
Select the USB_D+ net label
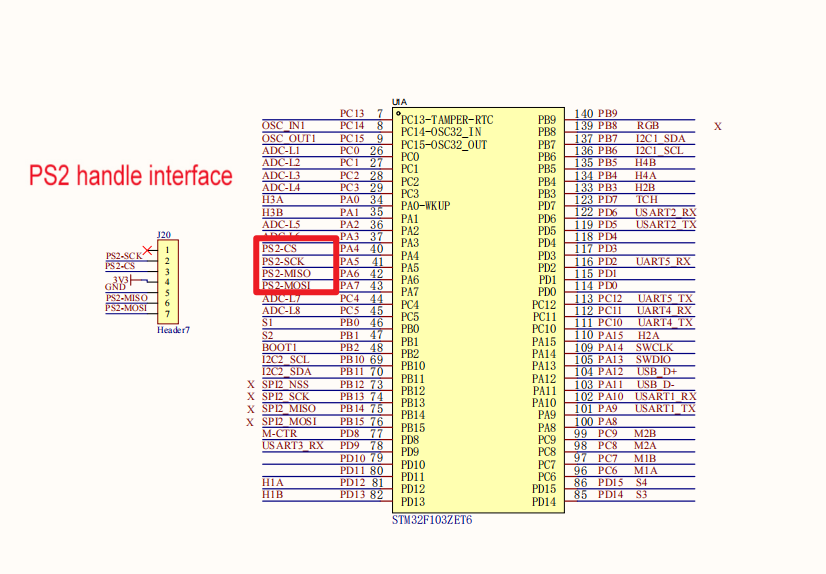click(656, 372)
